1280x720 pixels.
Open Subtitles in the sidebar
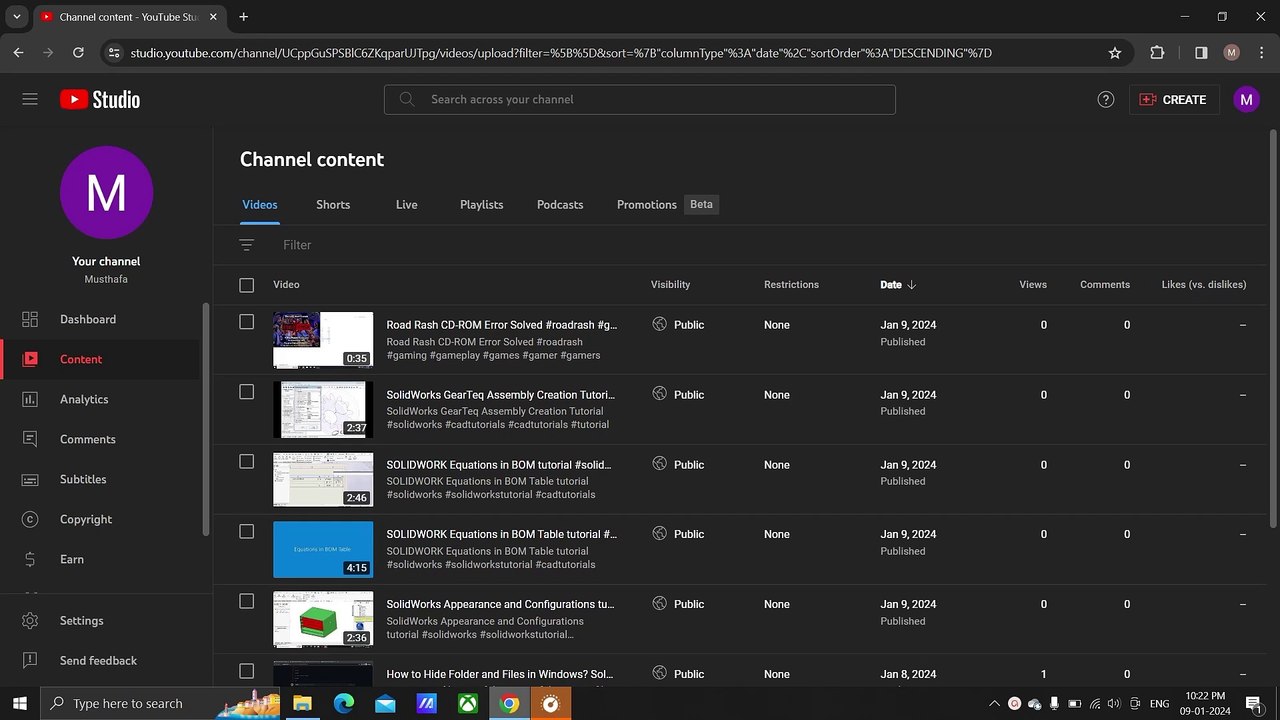click(x=100, y=479)
